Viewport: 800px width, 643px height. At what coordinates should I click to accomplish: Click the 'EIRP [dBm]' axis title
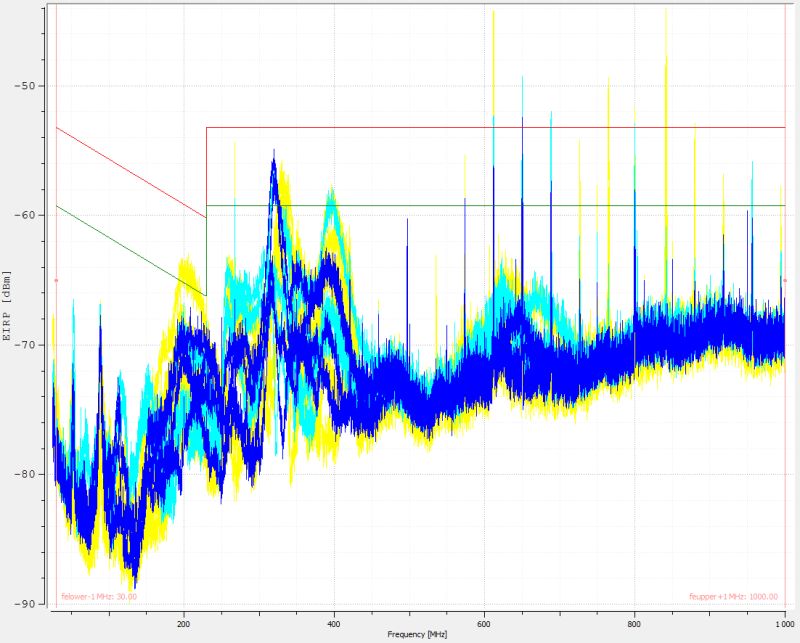click(7, 306)
